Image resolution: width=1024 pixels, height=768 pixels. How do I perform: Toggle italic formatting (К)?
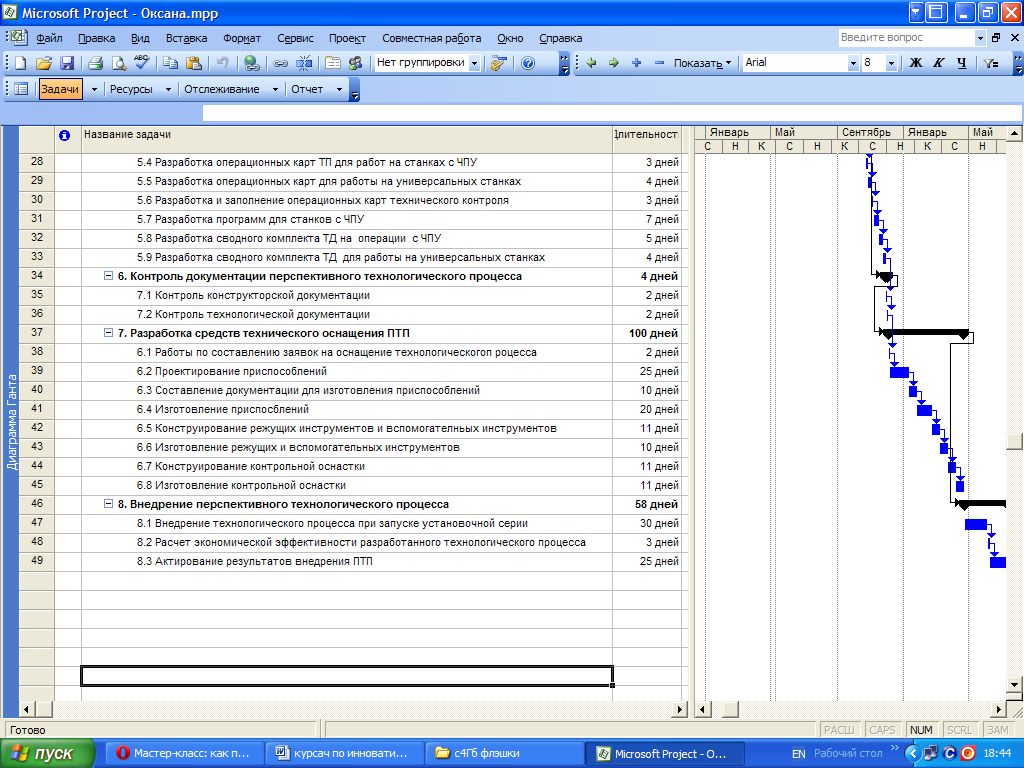[x=938, y=63]
